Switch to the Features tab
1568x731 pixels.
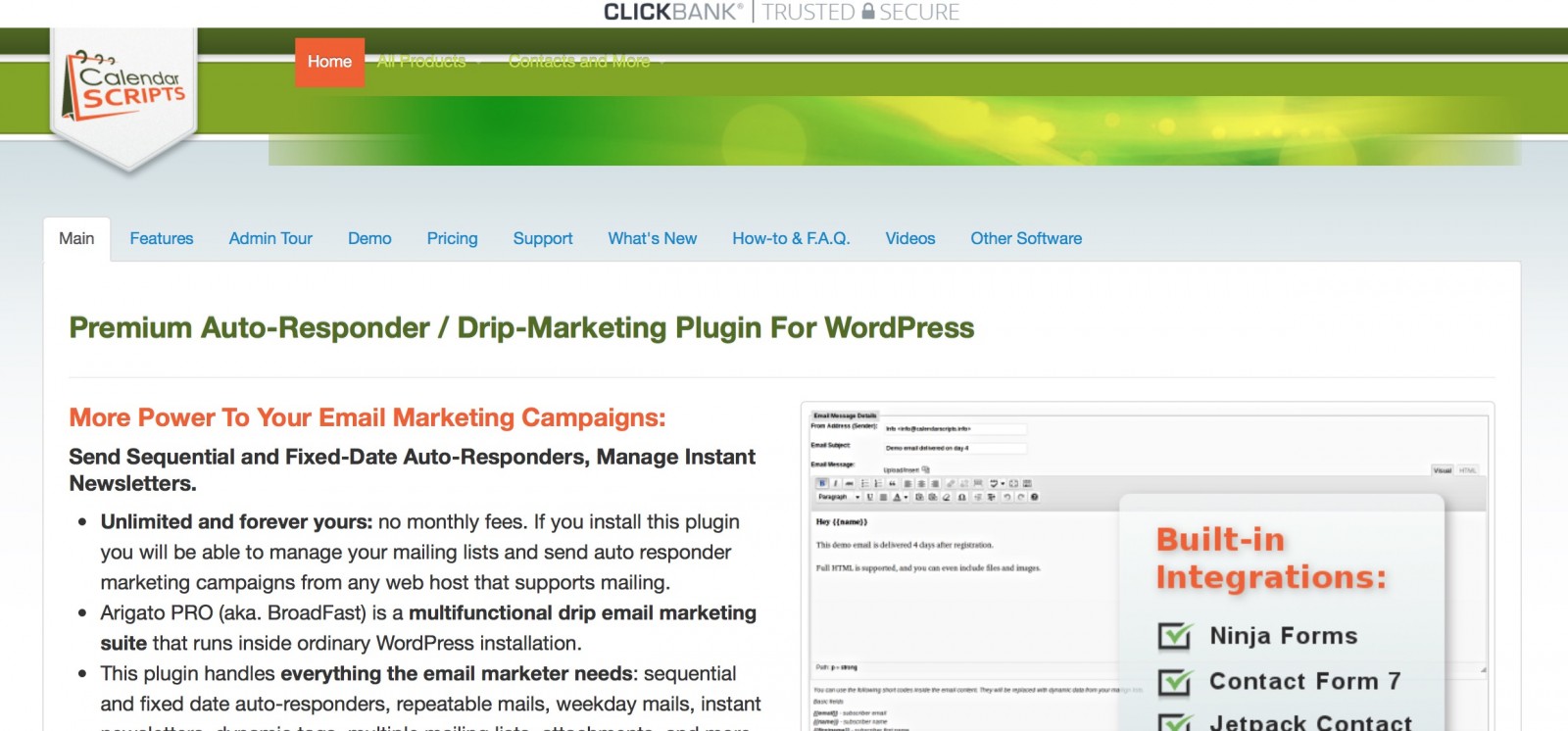[162, 238]
